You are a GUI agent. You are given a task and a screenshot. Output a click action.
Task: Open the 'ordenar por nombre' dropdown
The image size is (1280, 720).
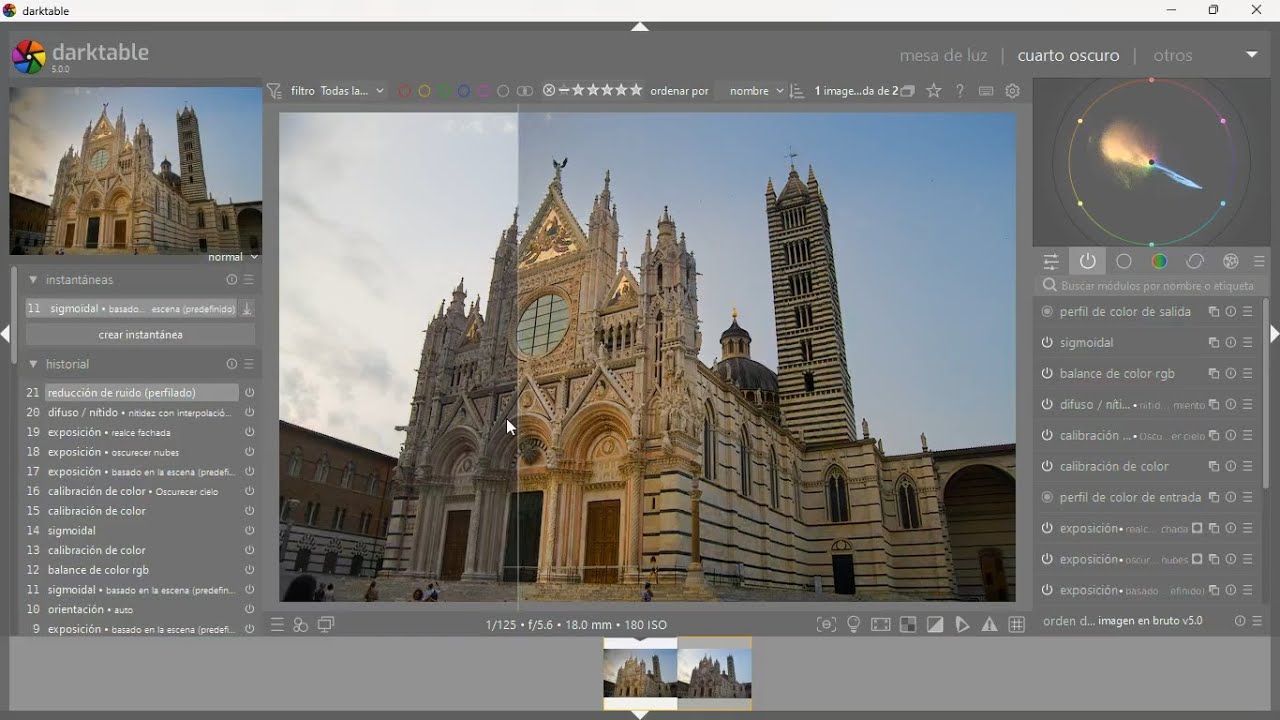click(x=756, y=91)
